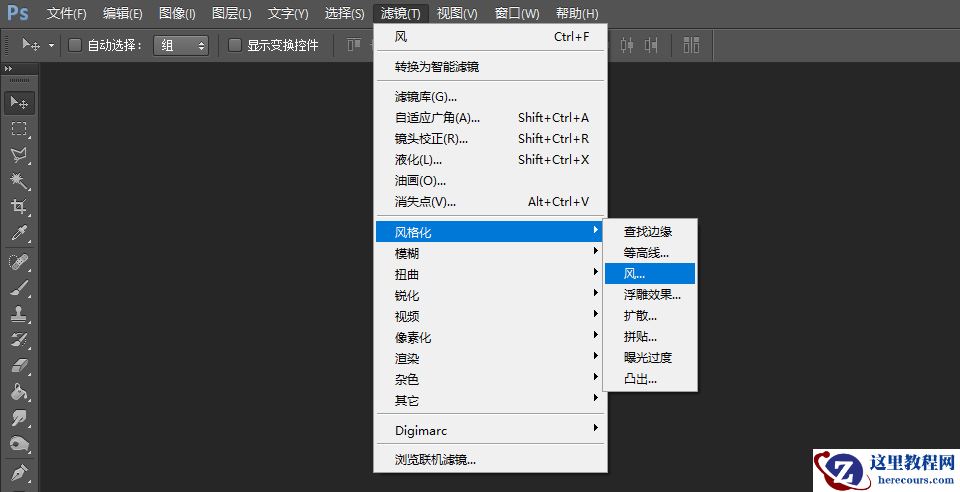Open the 选择(S) menu
Image resolution: width=960 pixels, height=492 pixels.
(345, 13)
